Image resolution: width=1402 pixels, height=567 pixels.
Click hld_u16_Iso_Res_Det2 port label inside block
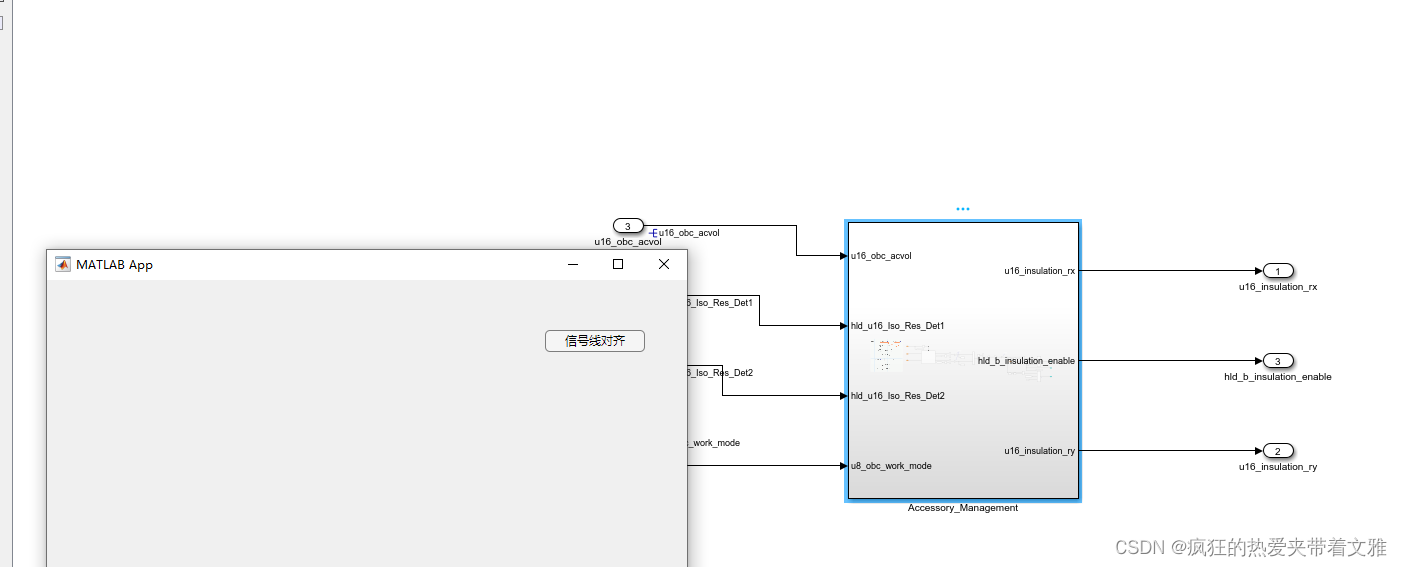click(898, 396)
